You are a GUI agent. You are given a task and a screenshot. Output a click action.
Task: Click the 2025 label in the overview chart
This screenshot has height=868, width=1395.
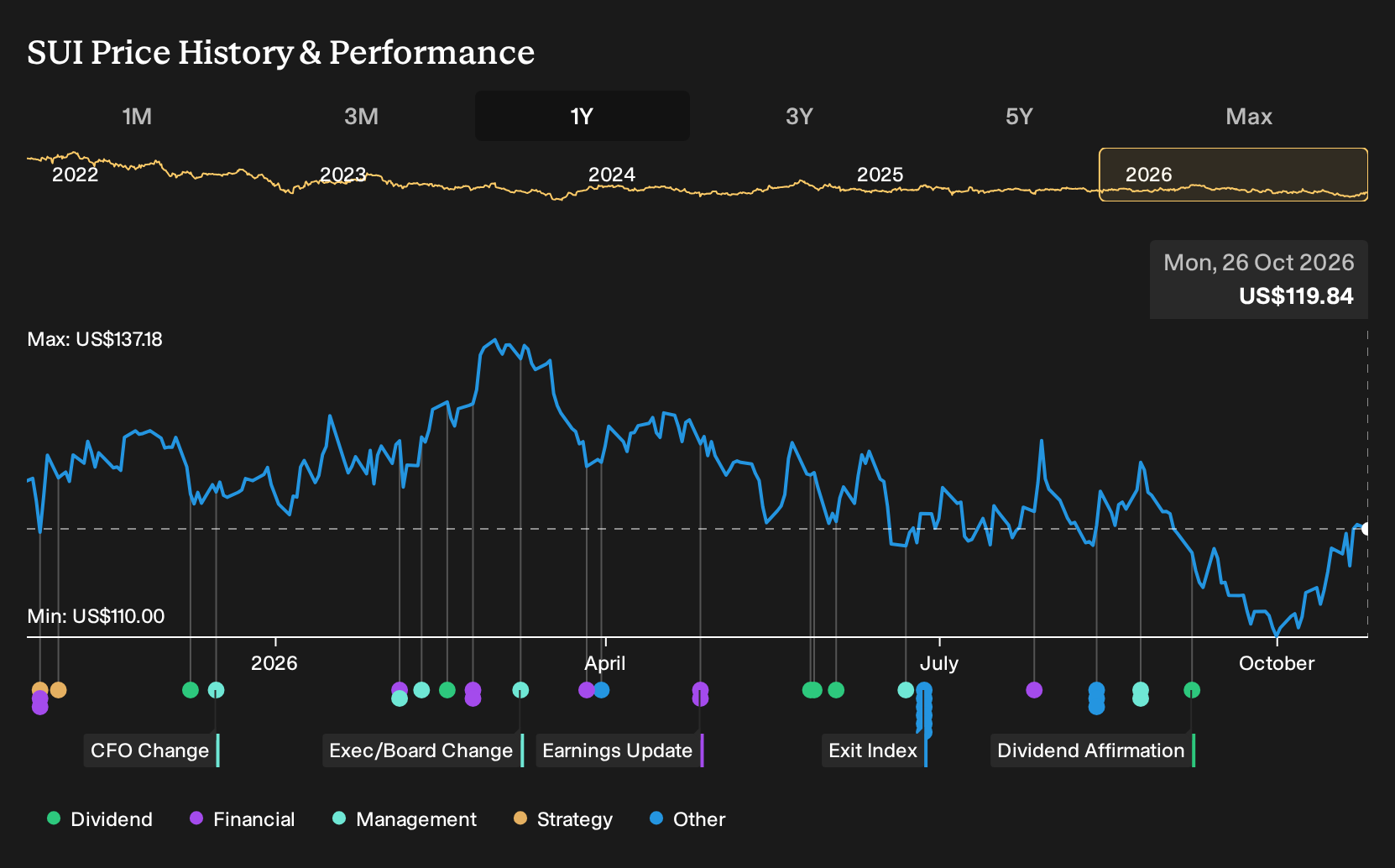pyautogui.click(x=880, y=175)
